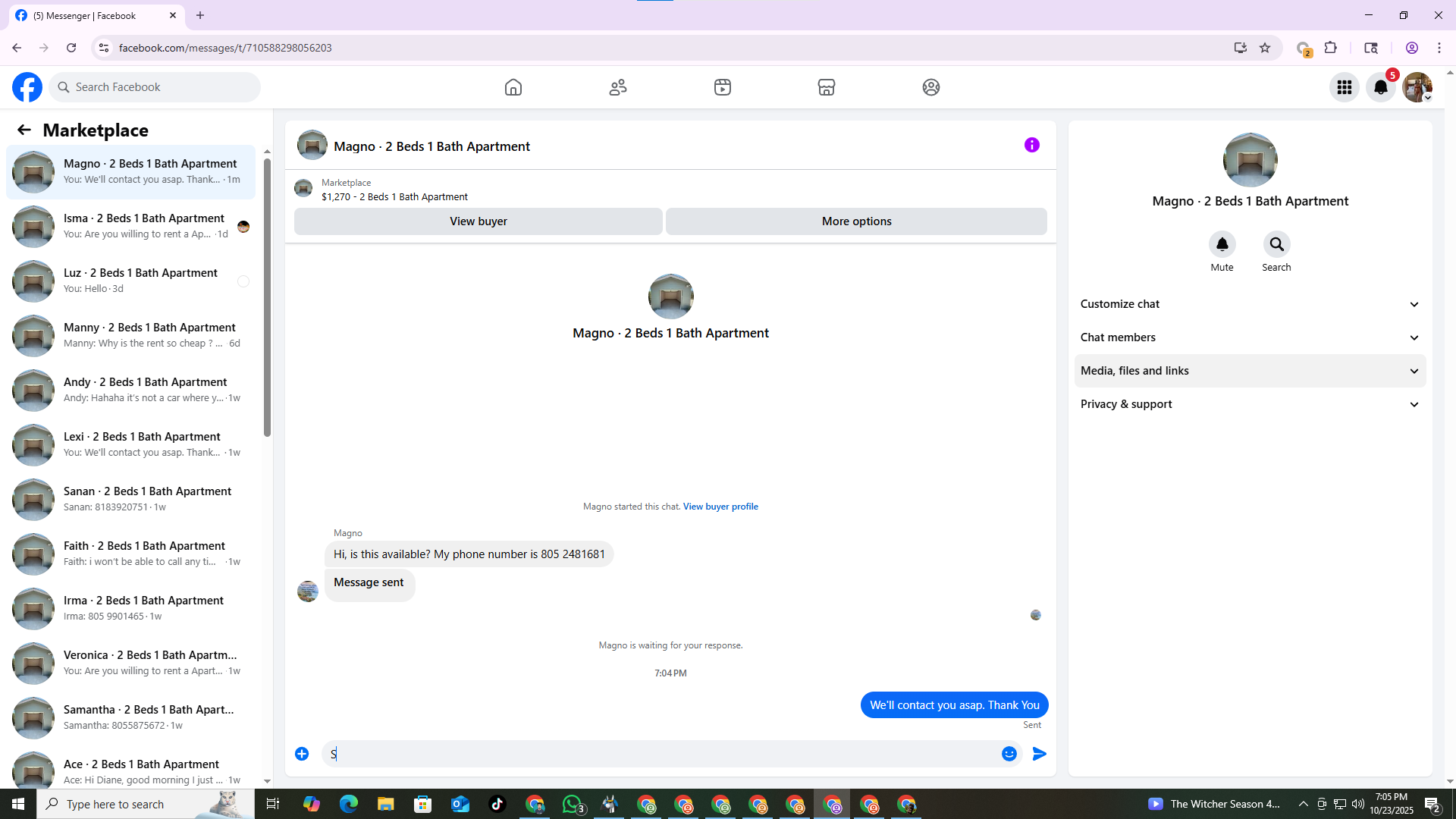Click the notifications bell icon
This screenshot has width=1456, height=819.
tap(1381, 87)
